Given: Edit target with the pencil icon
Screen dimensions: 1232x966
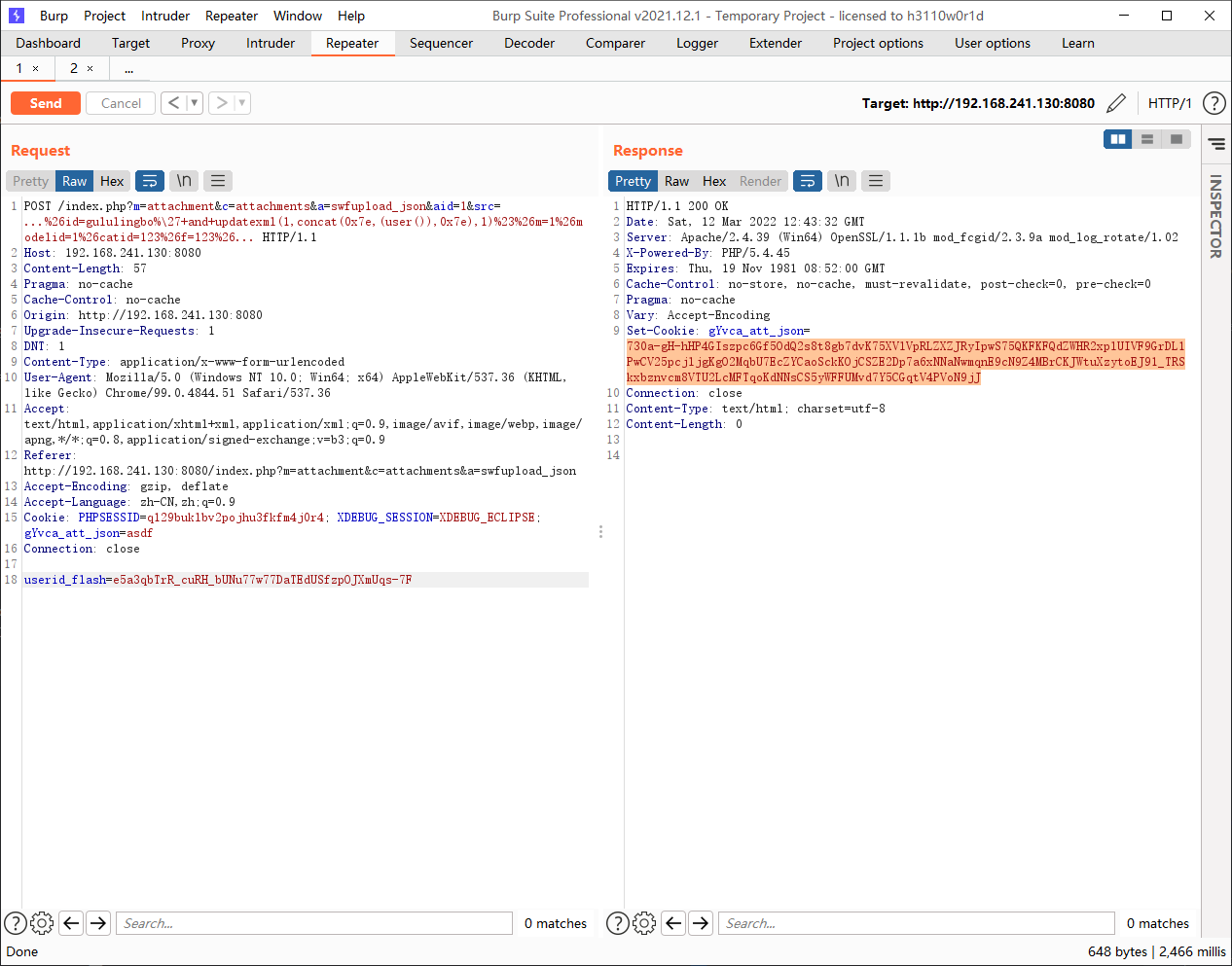Looking at the screenshot, I should click(x=1117, y=103).
